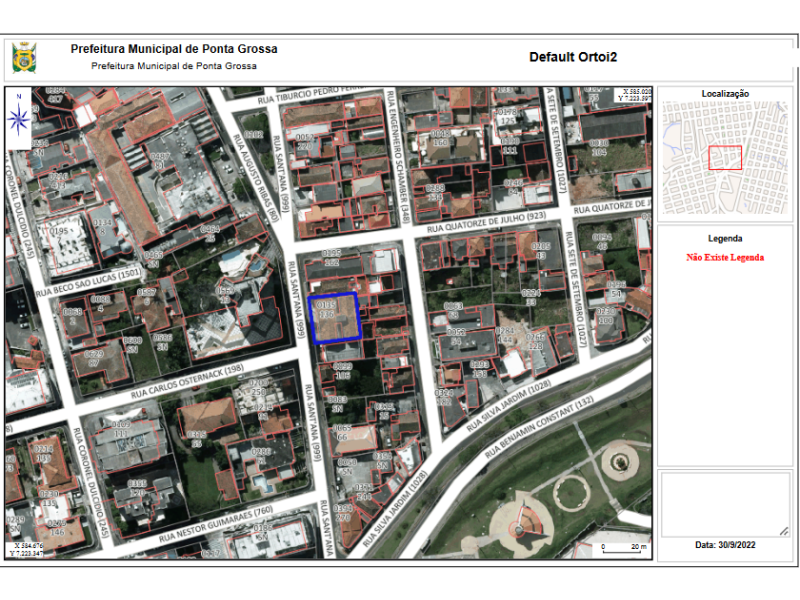Click the red extent rectangle in Localização map
Viewport: 800px width, 600px height.
[725, 157]
